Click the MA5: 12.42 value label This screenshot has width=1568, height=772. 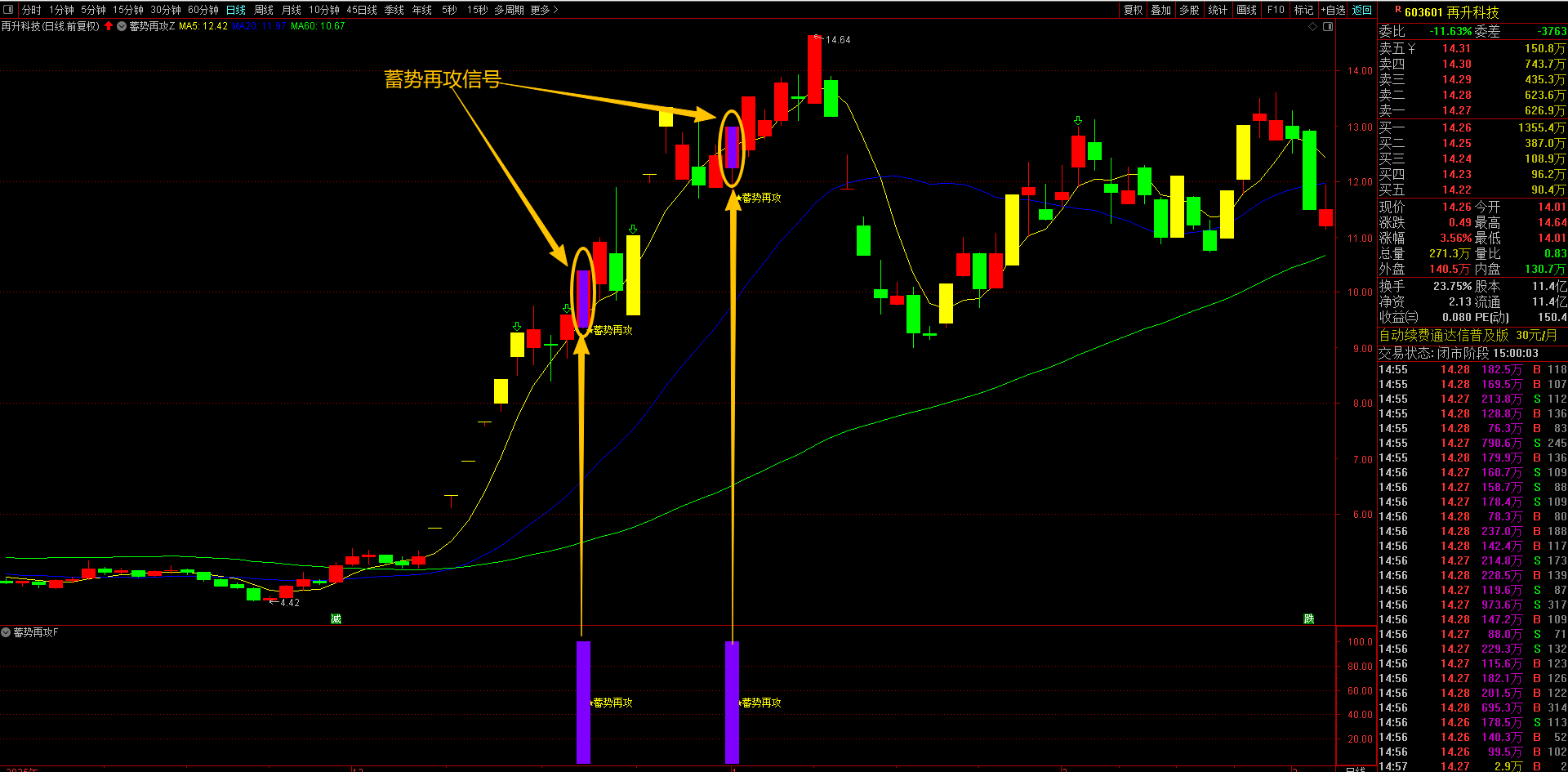(x=203, y=26)
